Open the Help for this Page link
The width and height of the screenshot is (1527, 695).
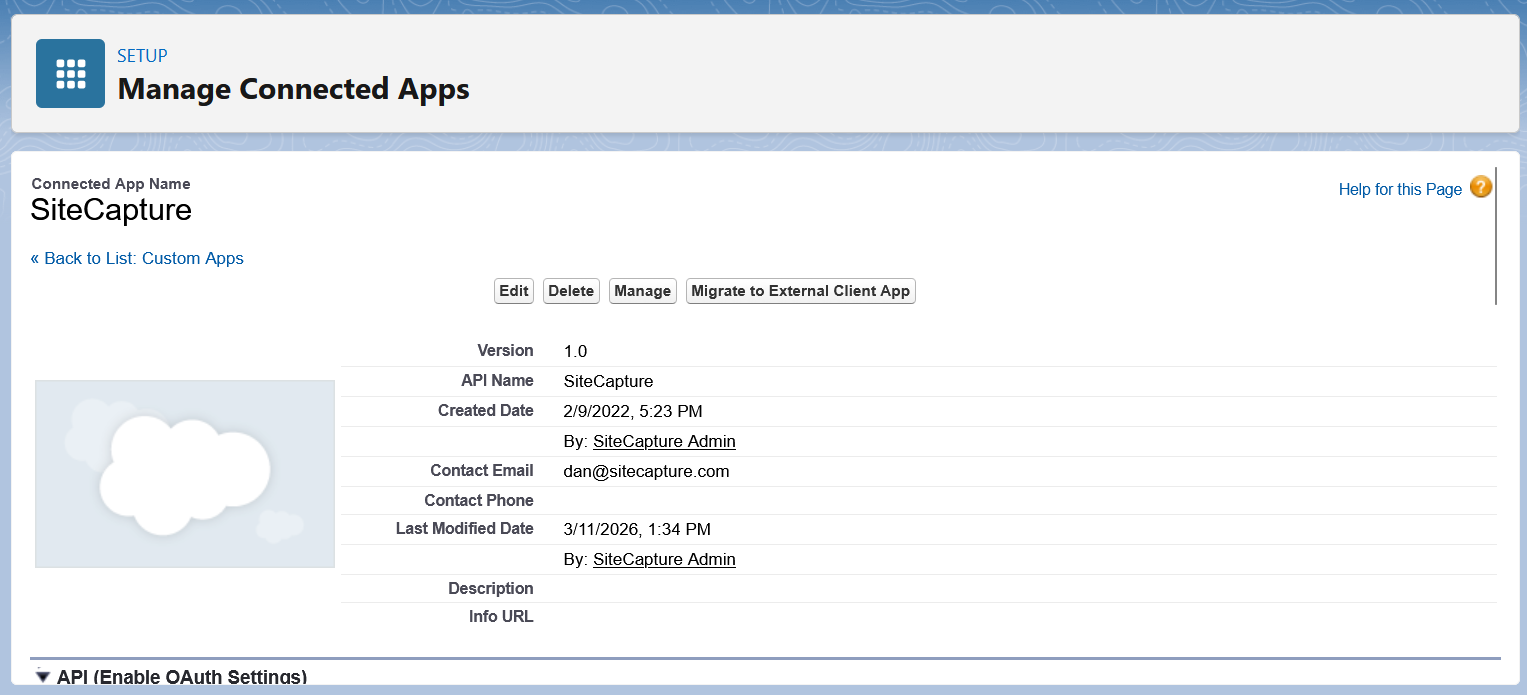(1399, 189)
